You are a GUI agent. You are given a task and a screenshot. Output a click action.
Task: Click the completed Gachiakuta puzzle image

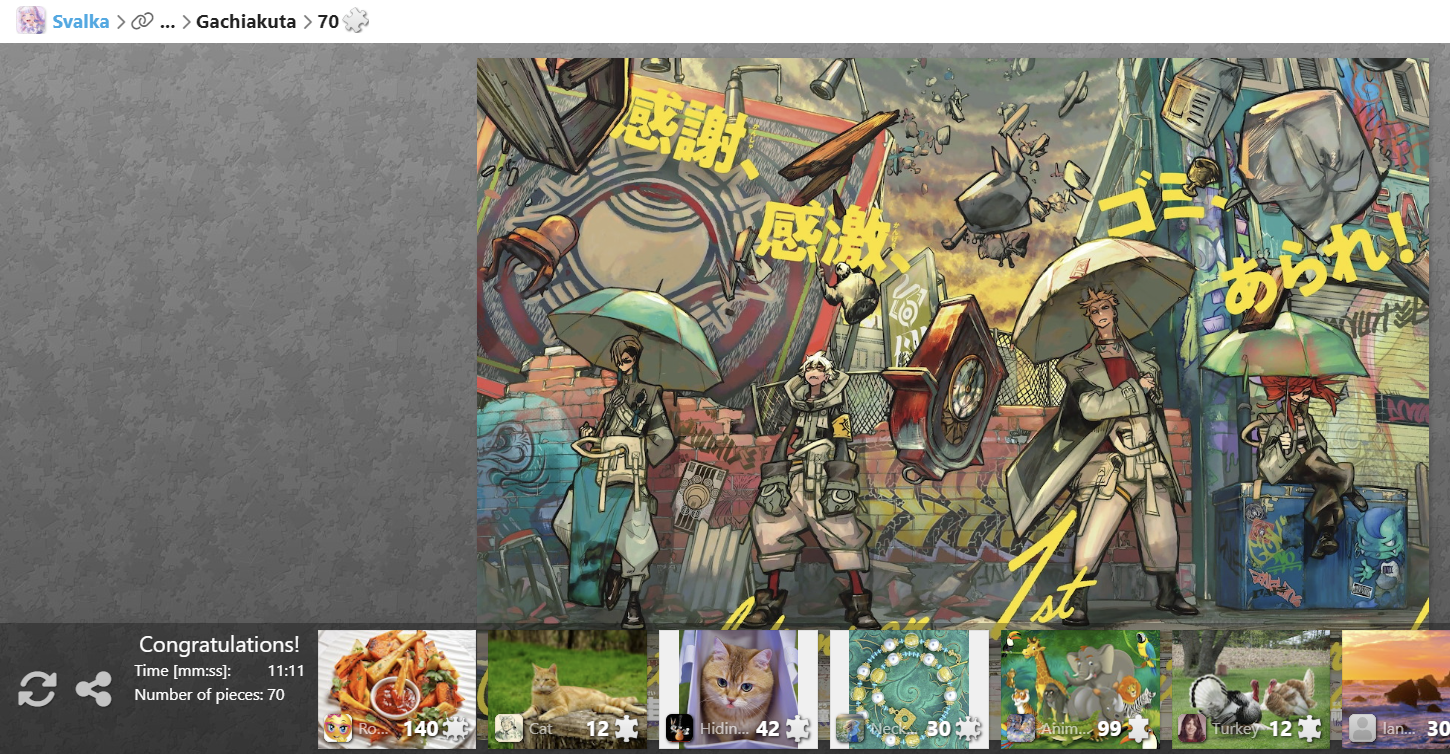pyautogui.click(x=953, y=340)
